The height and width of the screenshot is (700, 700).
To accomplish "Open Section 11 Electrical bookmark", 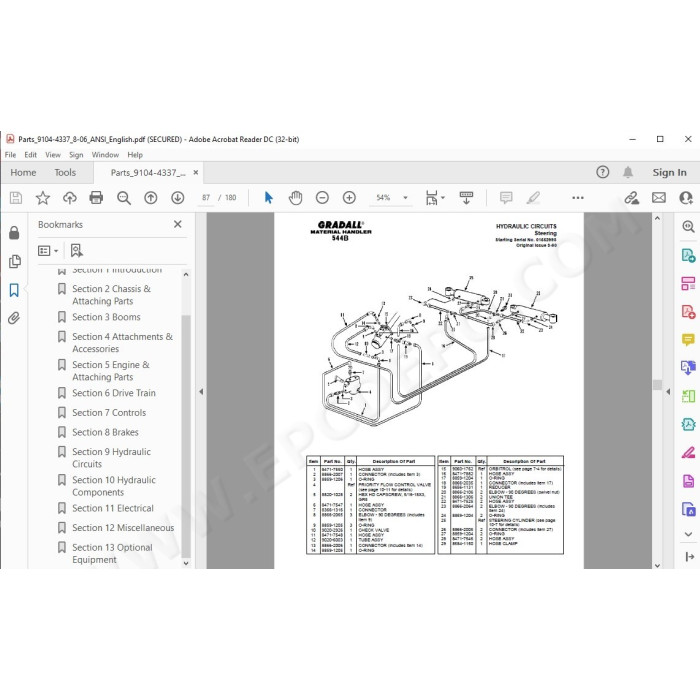I will pyautogui.click(x=113, y=508).
